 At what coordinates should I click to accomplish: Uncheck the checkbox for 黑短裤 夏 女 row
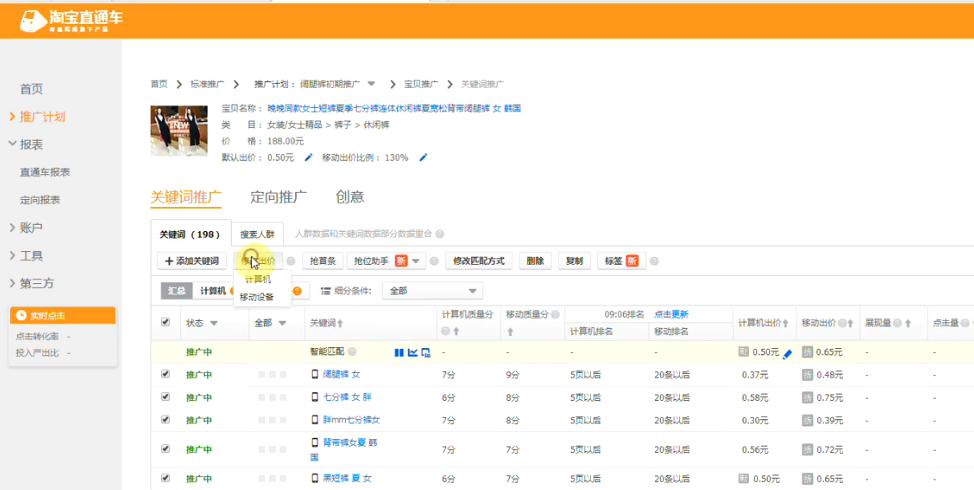pos(165,478)
